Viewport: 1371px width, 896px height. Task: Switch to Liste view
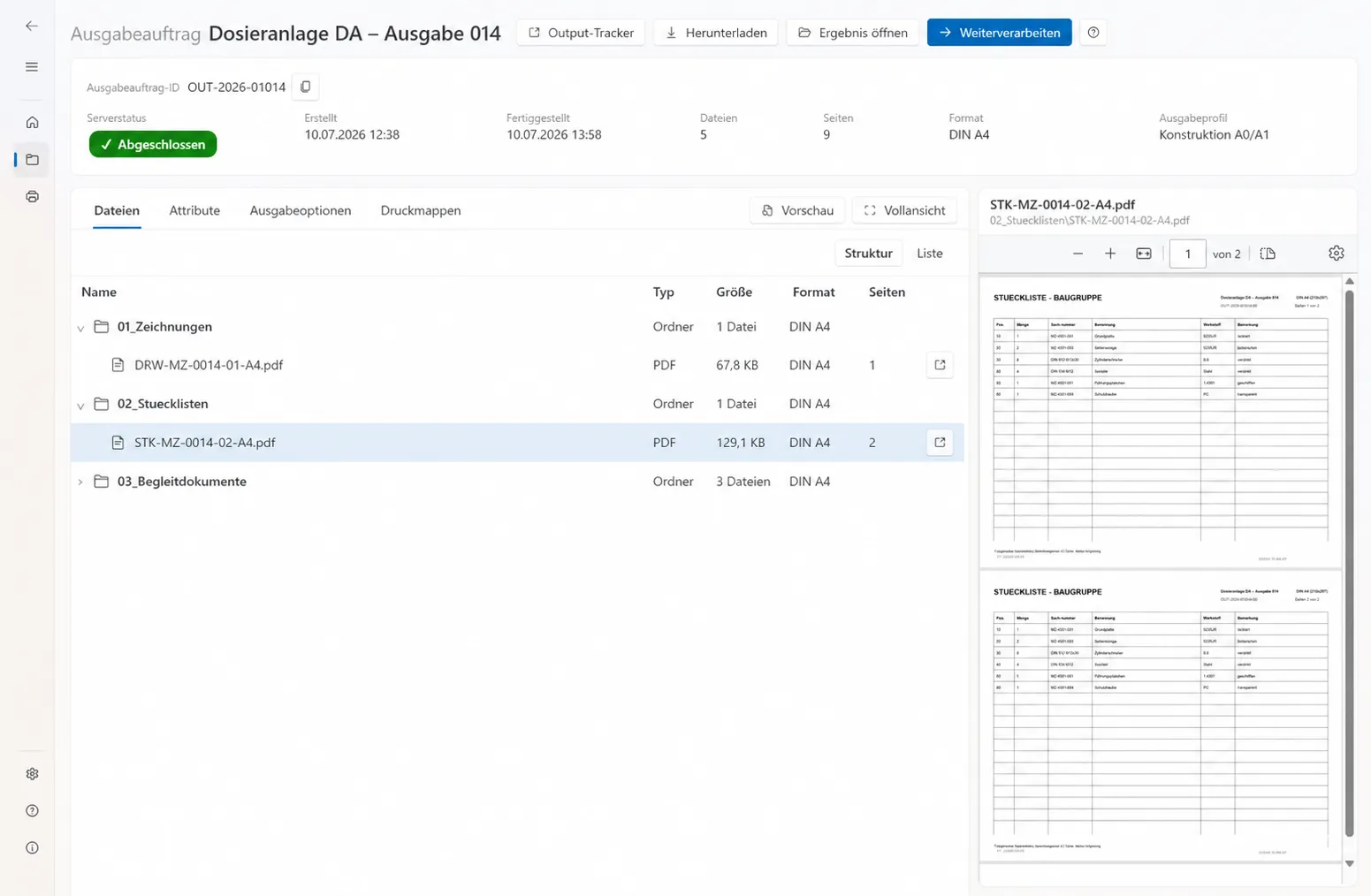930,254
